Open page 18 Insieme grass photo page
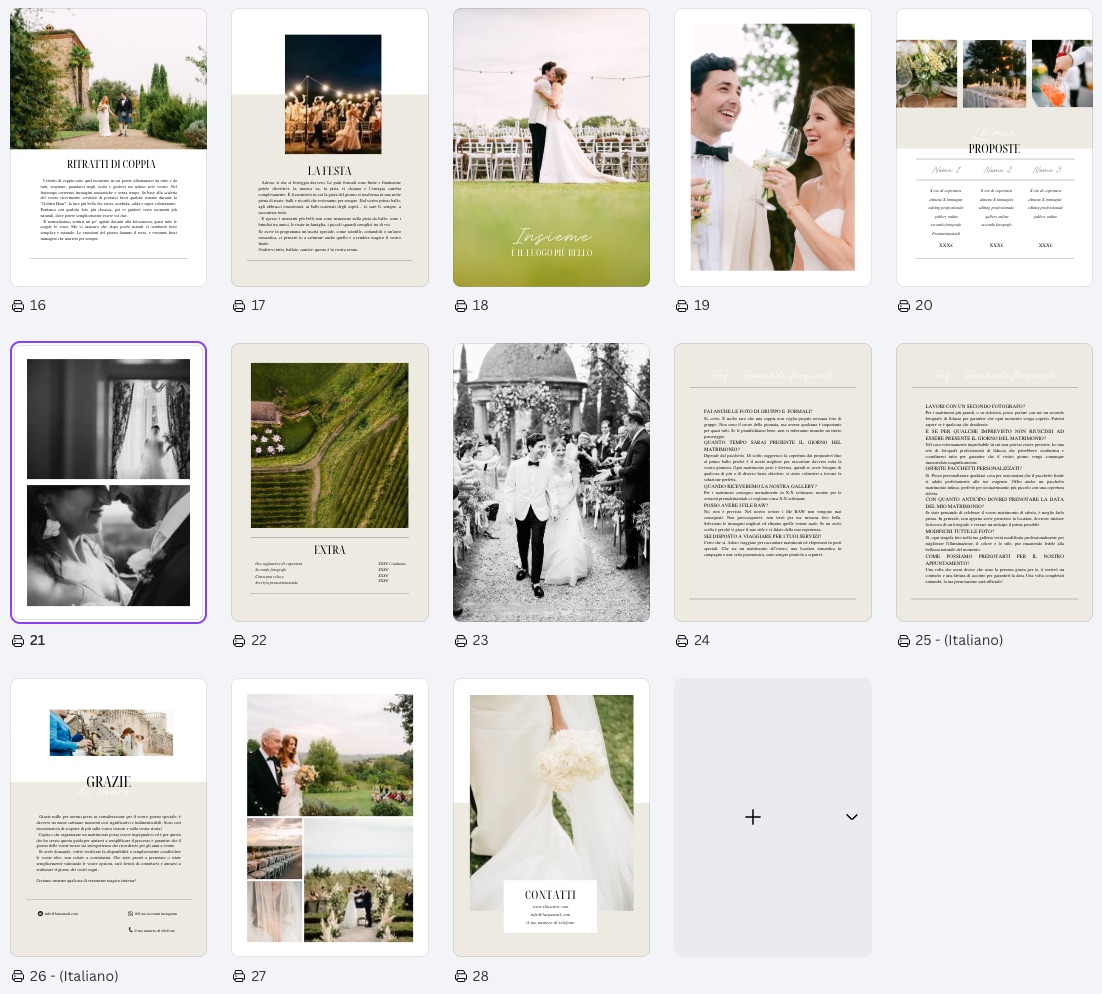 point(551,148)
